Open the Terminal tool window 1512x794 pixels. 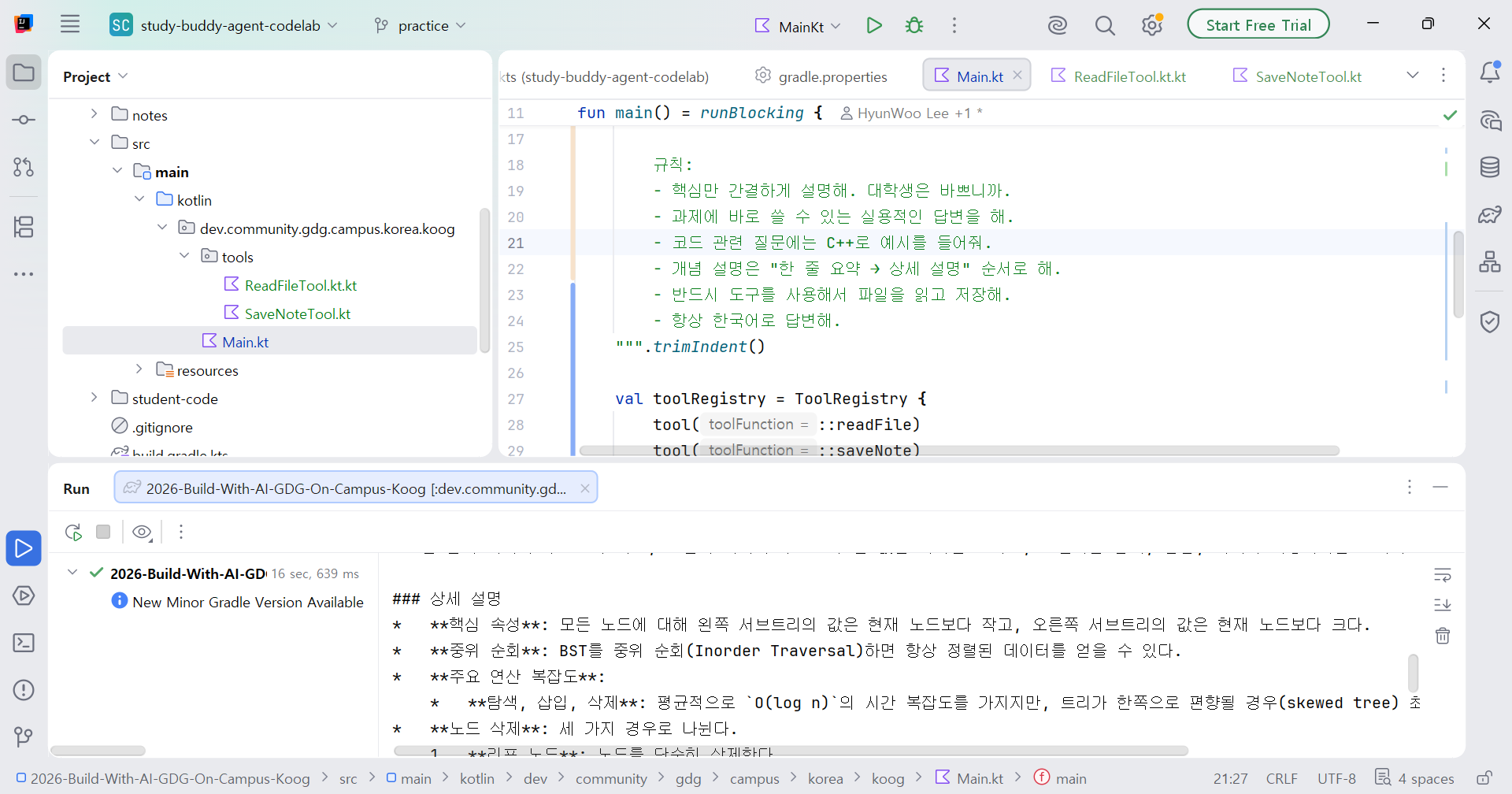(24, 643)
